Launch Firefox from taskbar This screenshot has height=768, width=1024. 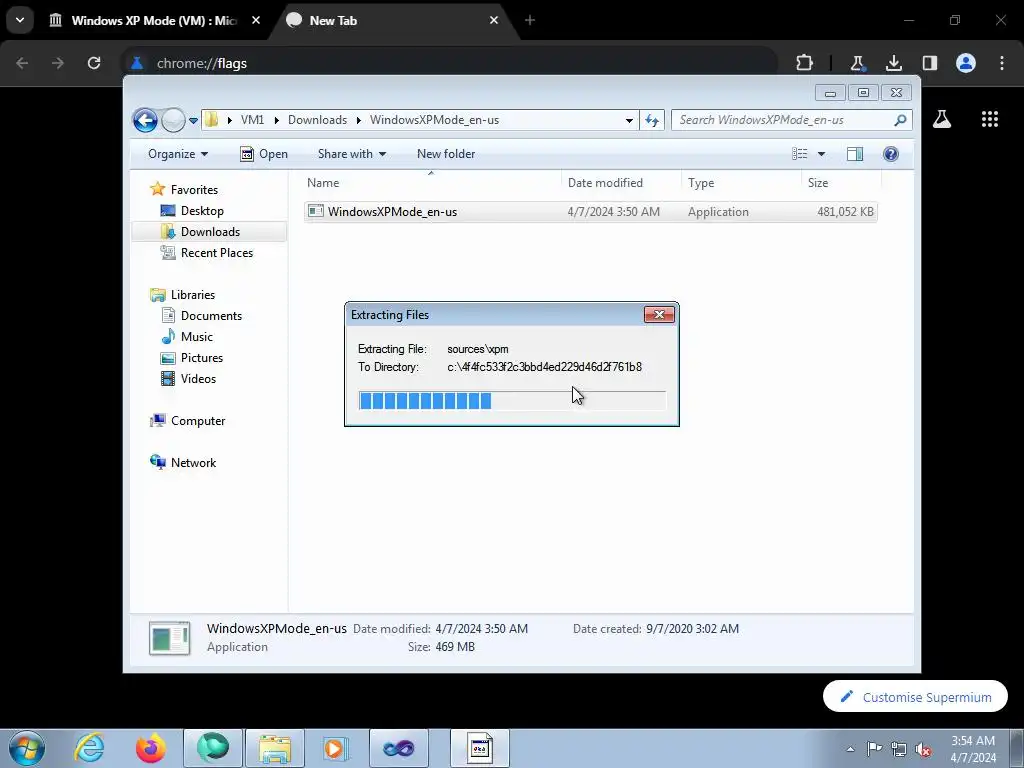(x=150, y=748)
